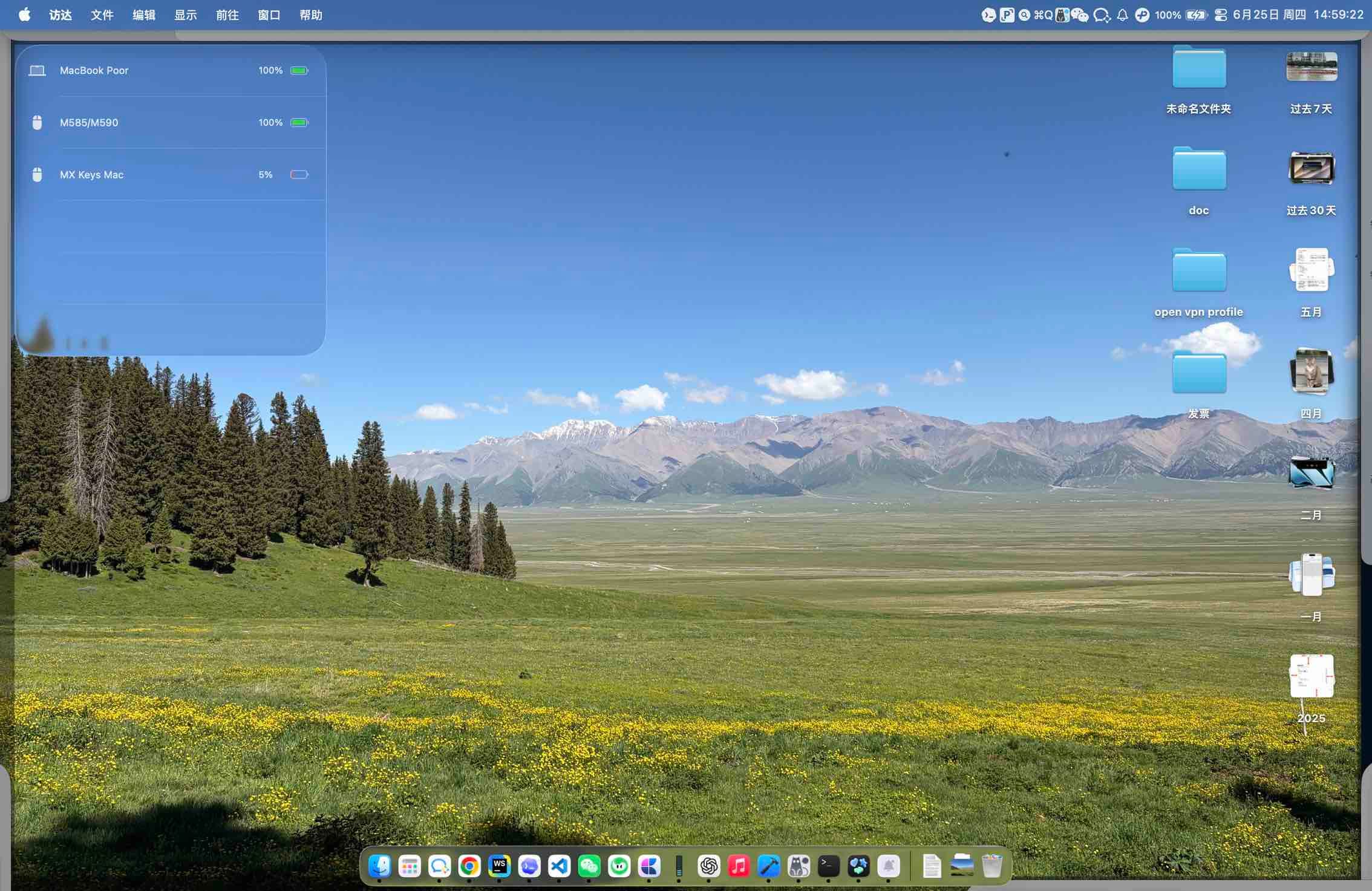The height and width of the screenshot is (891, 1372).
Task: Open the cat app in the Dock
Action: point(799,866)
